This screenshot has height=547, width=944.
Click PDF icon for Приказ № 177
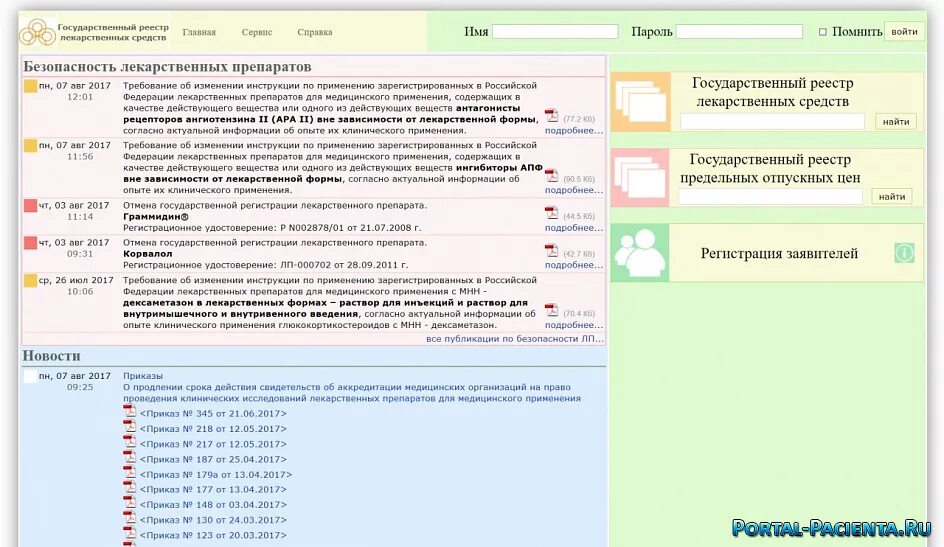click(x=129, y=487)
